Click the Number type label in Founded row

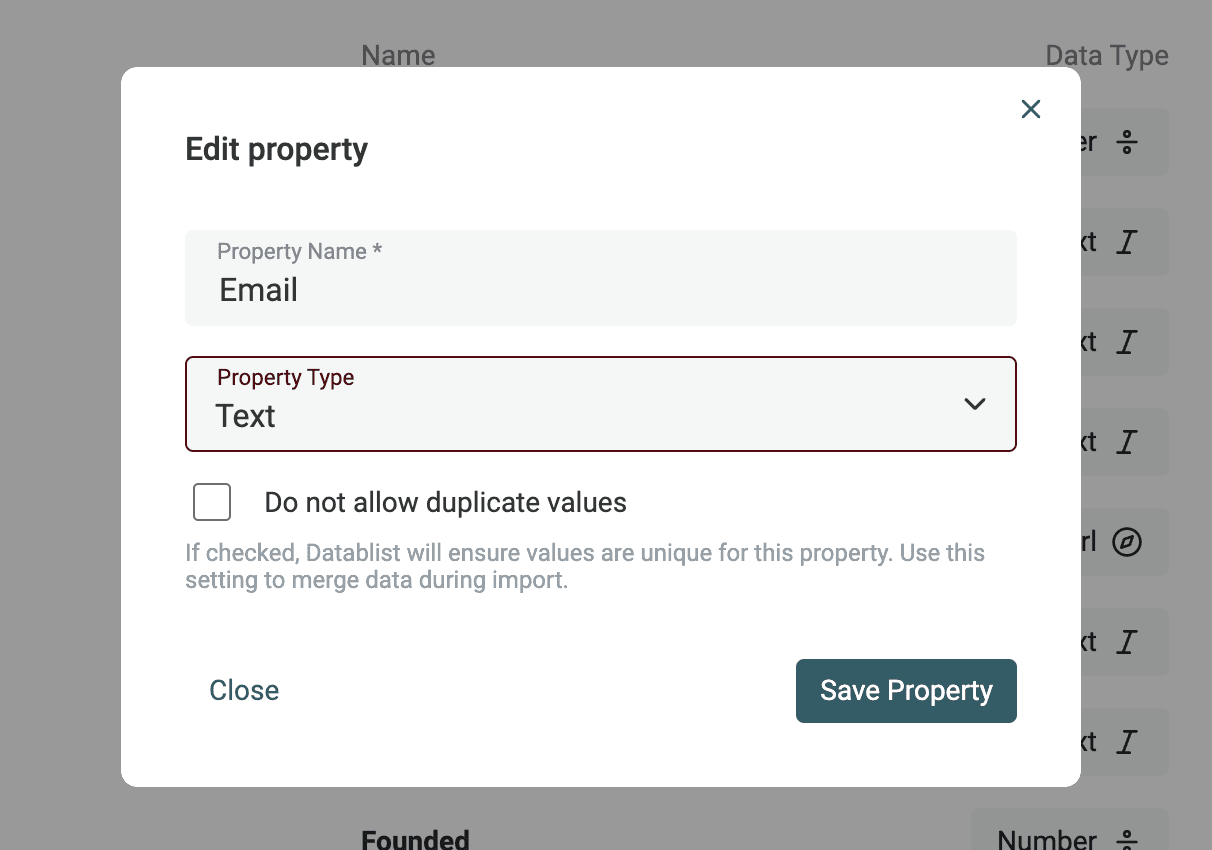coord(1047,840)
